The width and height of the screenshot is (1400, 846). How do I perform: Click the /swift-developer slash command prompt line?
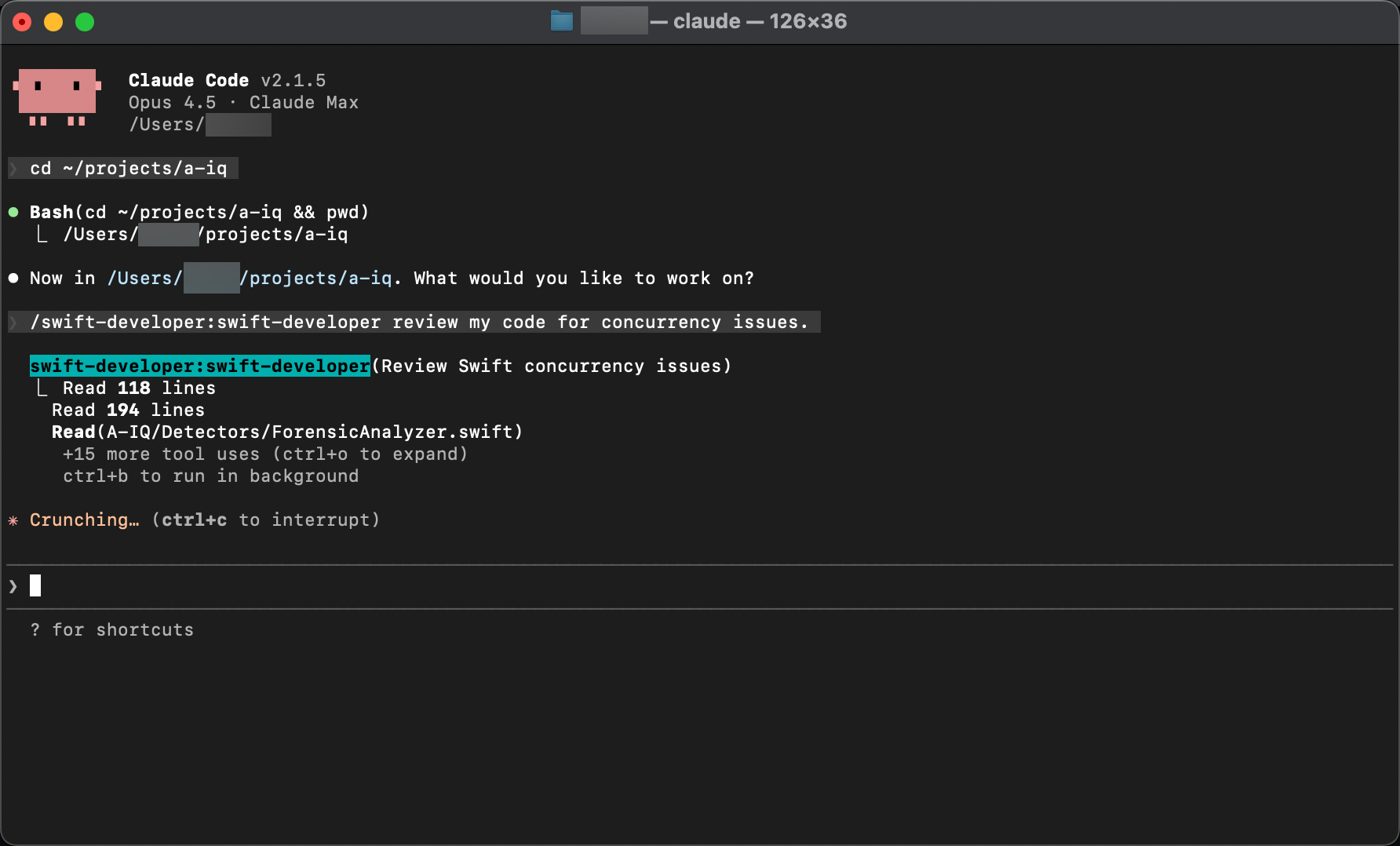(x=414, y=323)
